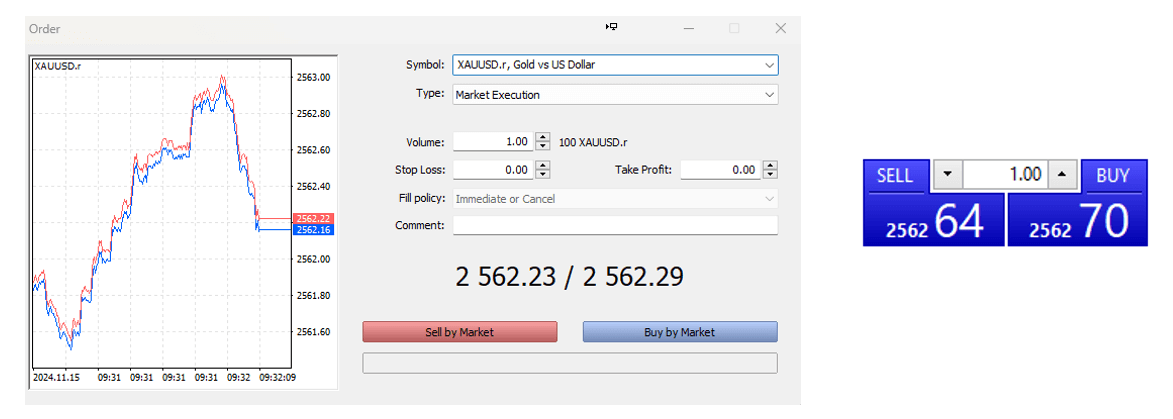1173x419 pixels.
Task: Open the Fill policy dropdown
Action: coord(768,199)
